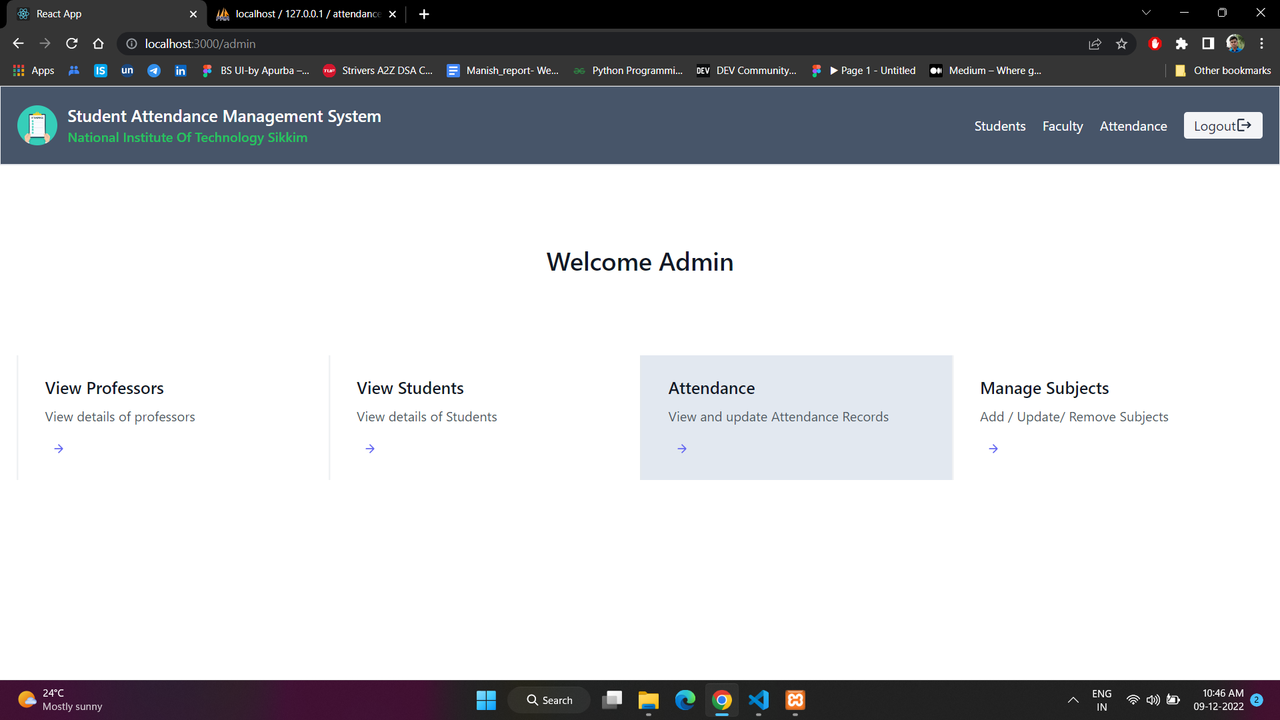Open the Strivers A2Z DSA bookmark
This screenshot has width=1280, height=720.
coord(378,70)
